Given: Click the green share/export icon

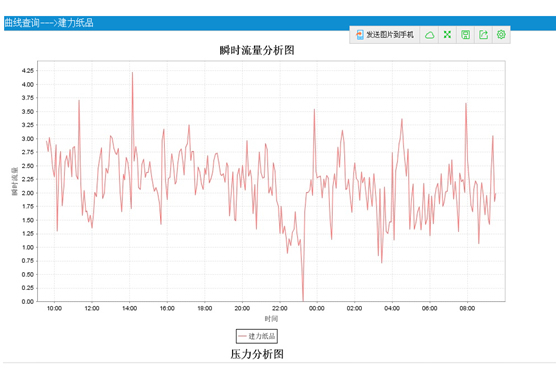Looking at the screenshot, I should 483,34.
